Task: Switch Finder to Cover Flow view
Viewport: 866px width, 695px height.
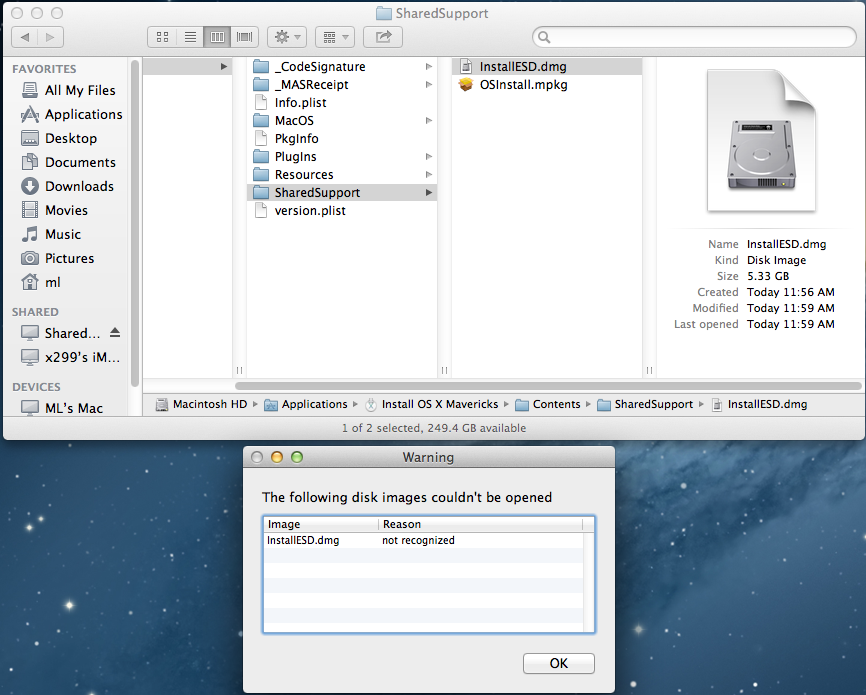Action: tap(244, 37)
